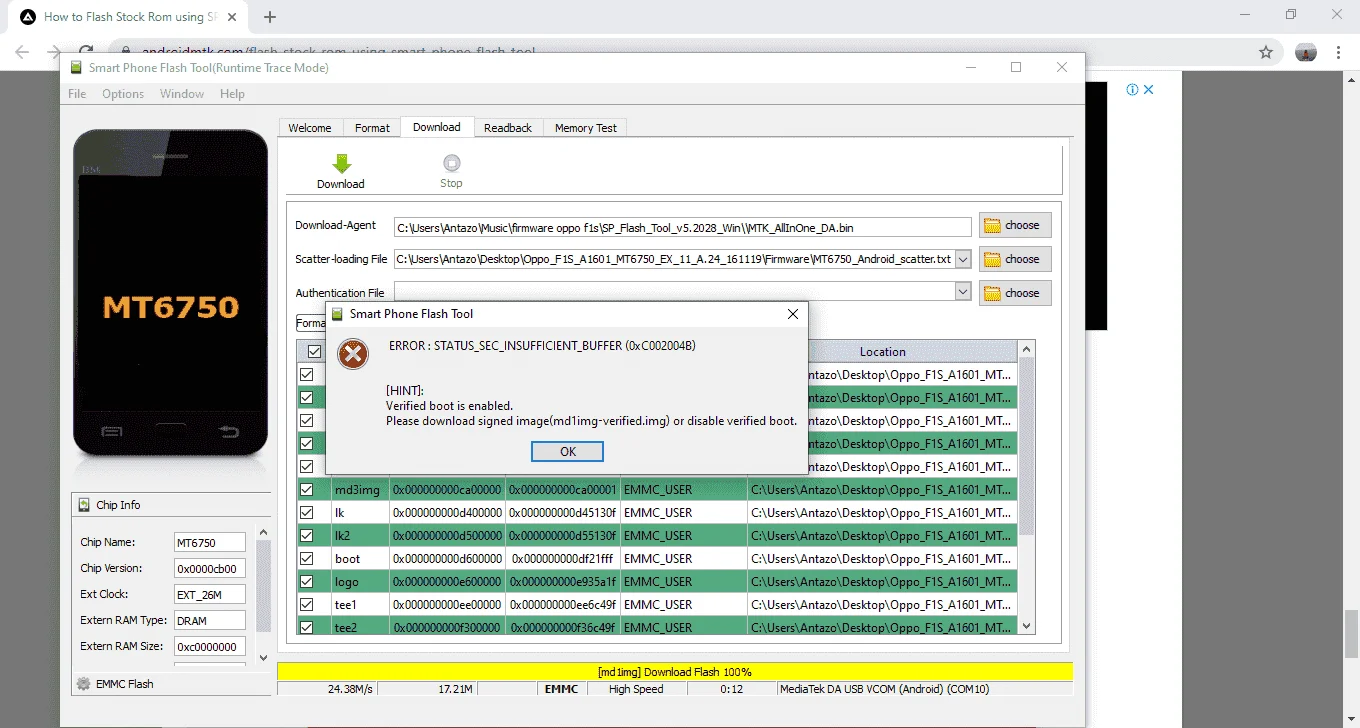Switch to the Readback tab
Viewport: 1360px width, 728px height.
[508, 128]
